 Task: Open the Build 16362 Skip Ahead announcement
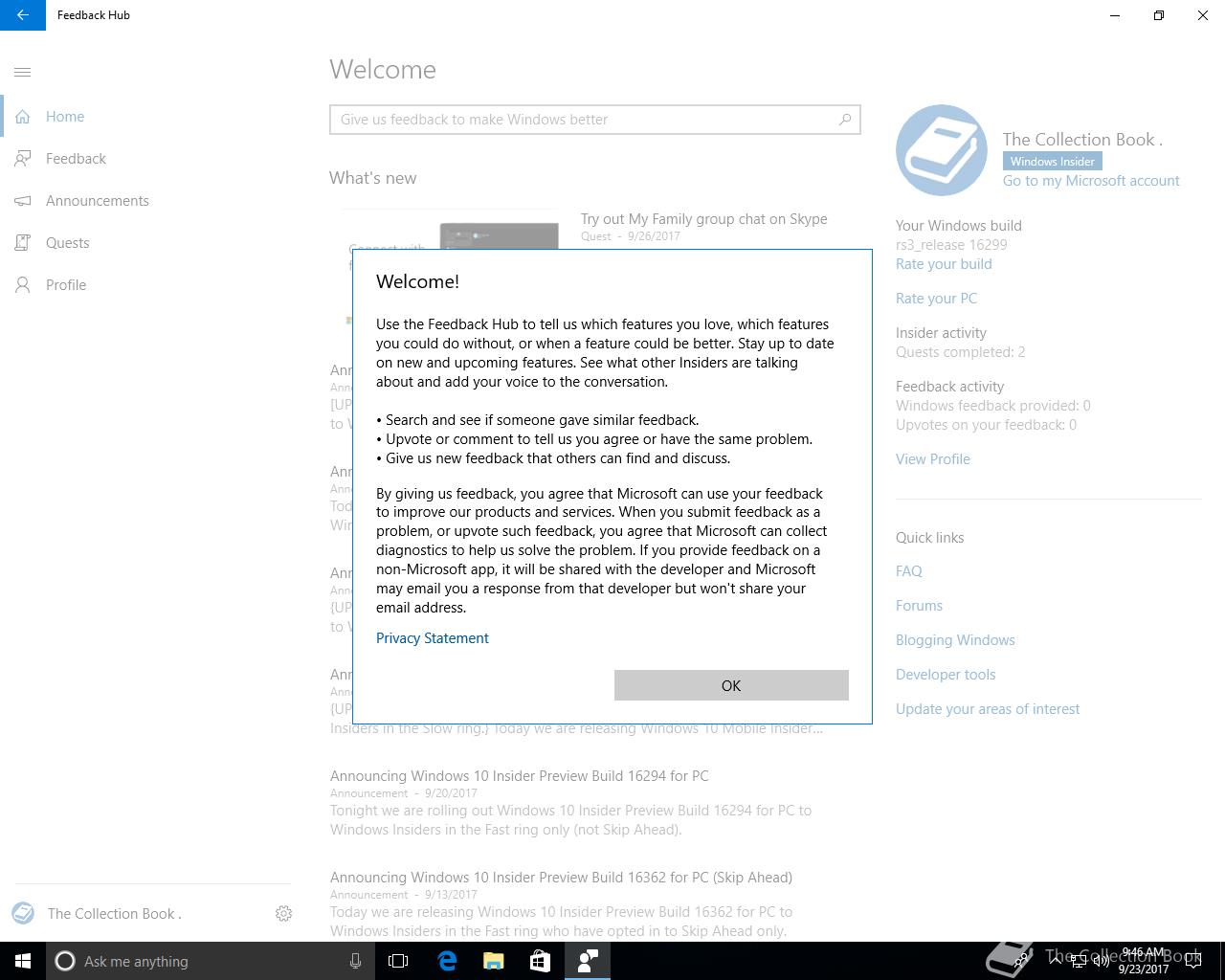561,878
